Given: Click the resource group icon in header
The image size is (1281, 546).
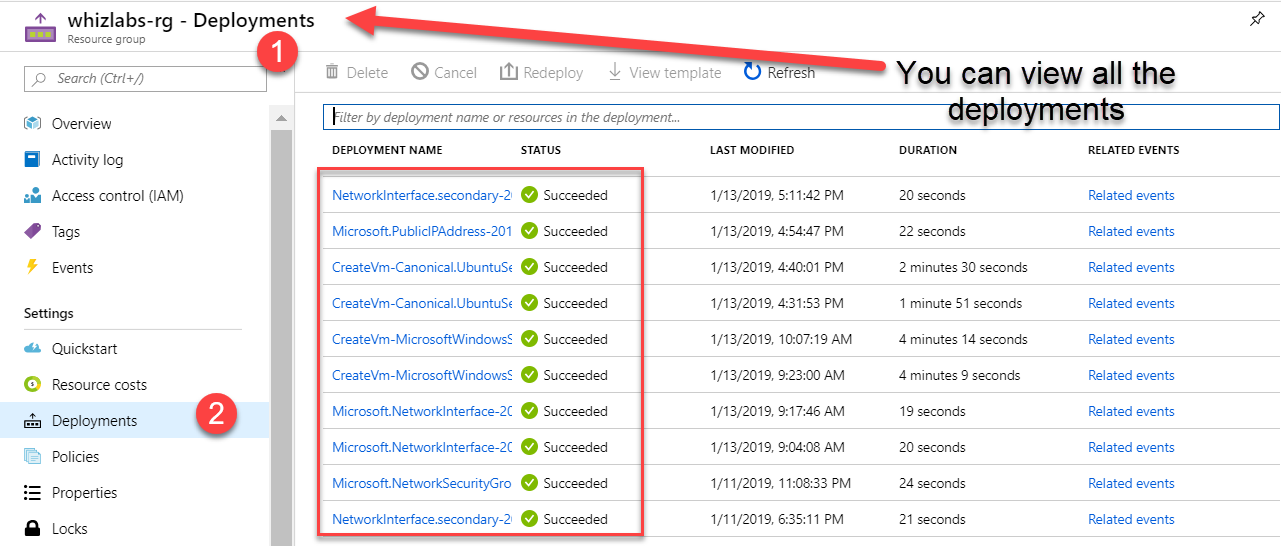Looking at the screenshot, I should (40, 27).
